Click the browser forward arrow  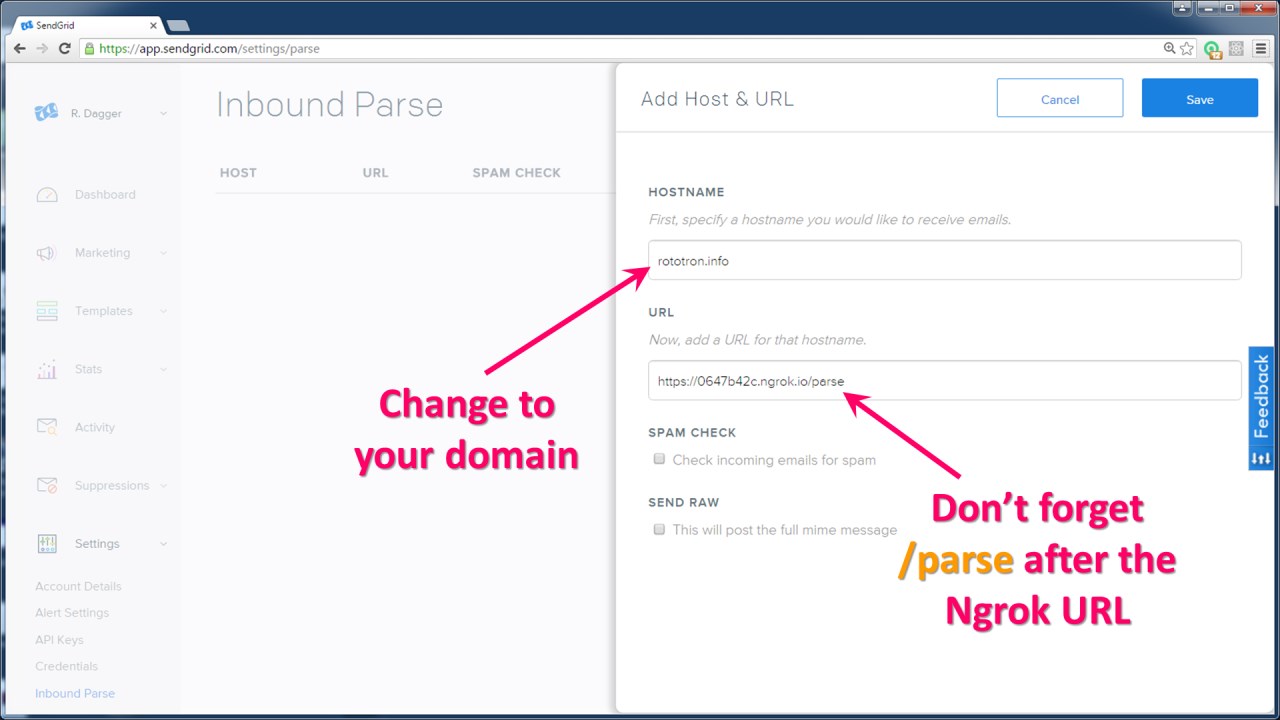(42, 48)
